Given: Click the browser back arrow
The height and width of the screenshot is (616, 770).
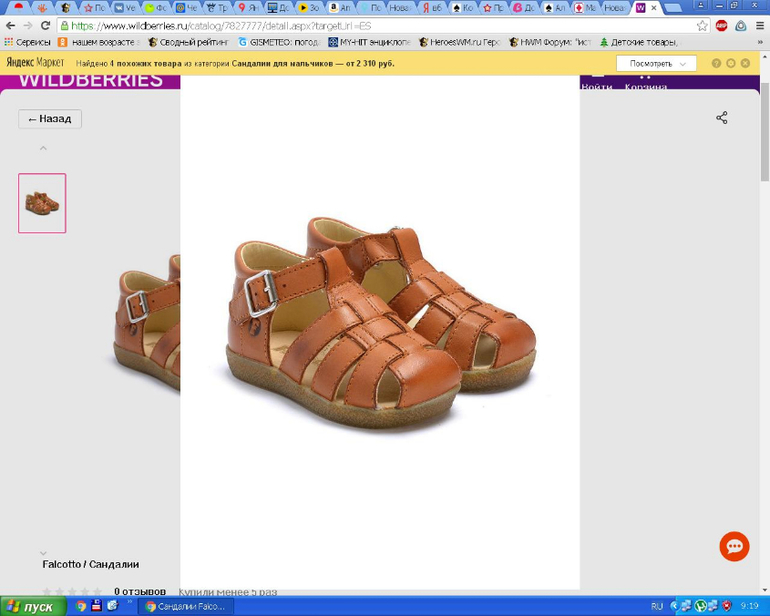Looking at the screenshot, I should (11, 26).
